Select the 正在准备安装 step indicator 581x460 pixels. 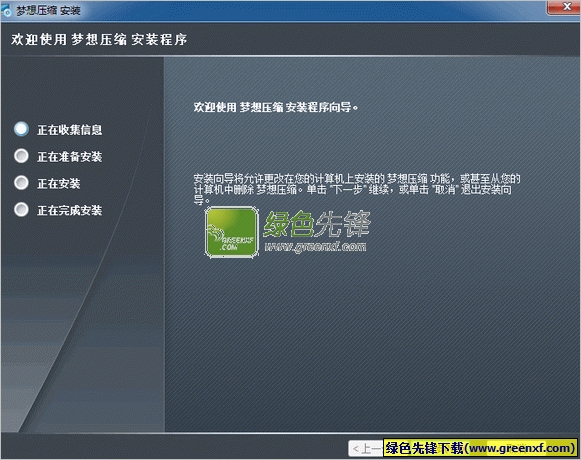coord(21,156)
